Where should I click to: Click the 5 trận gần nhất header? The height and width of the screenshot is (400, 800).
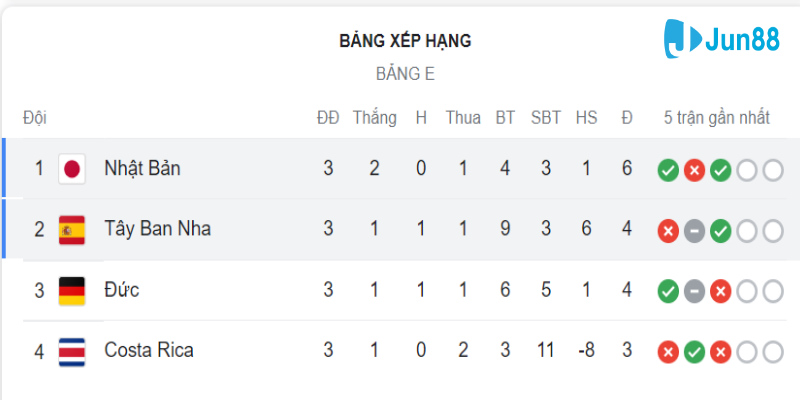(717, 118)
